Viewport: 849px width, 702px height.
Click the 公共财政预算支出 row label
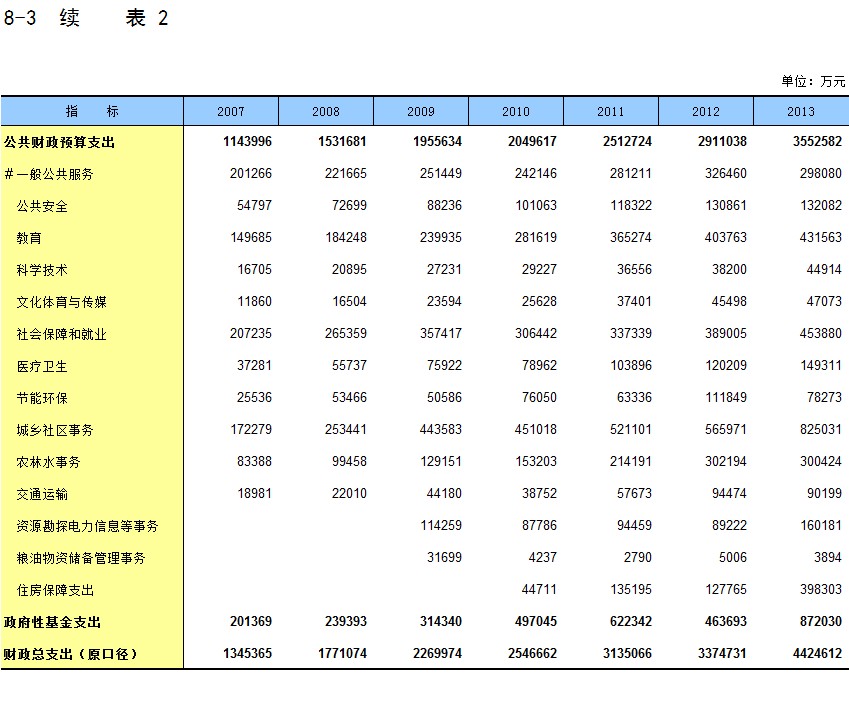click(x=60, y=142)
